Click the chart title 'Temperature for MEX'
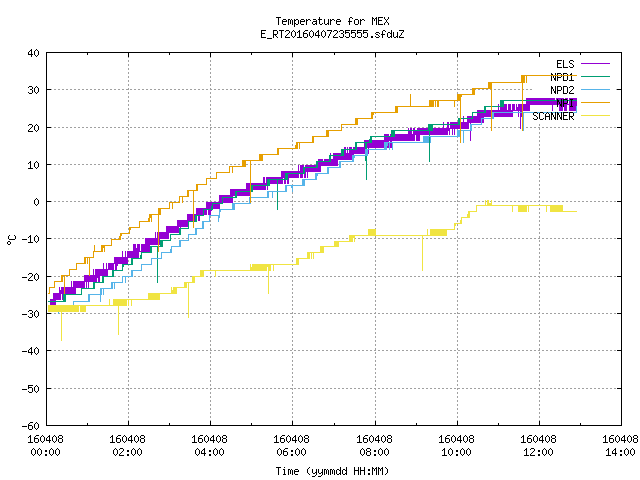This screenshot has height=480, width=640. click(332, 21)
